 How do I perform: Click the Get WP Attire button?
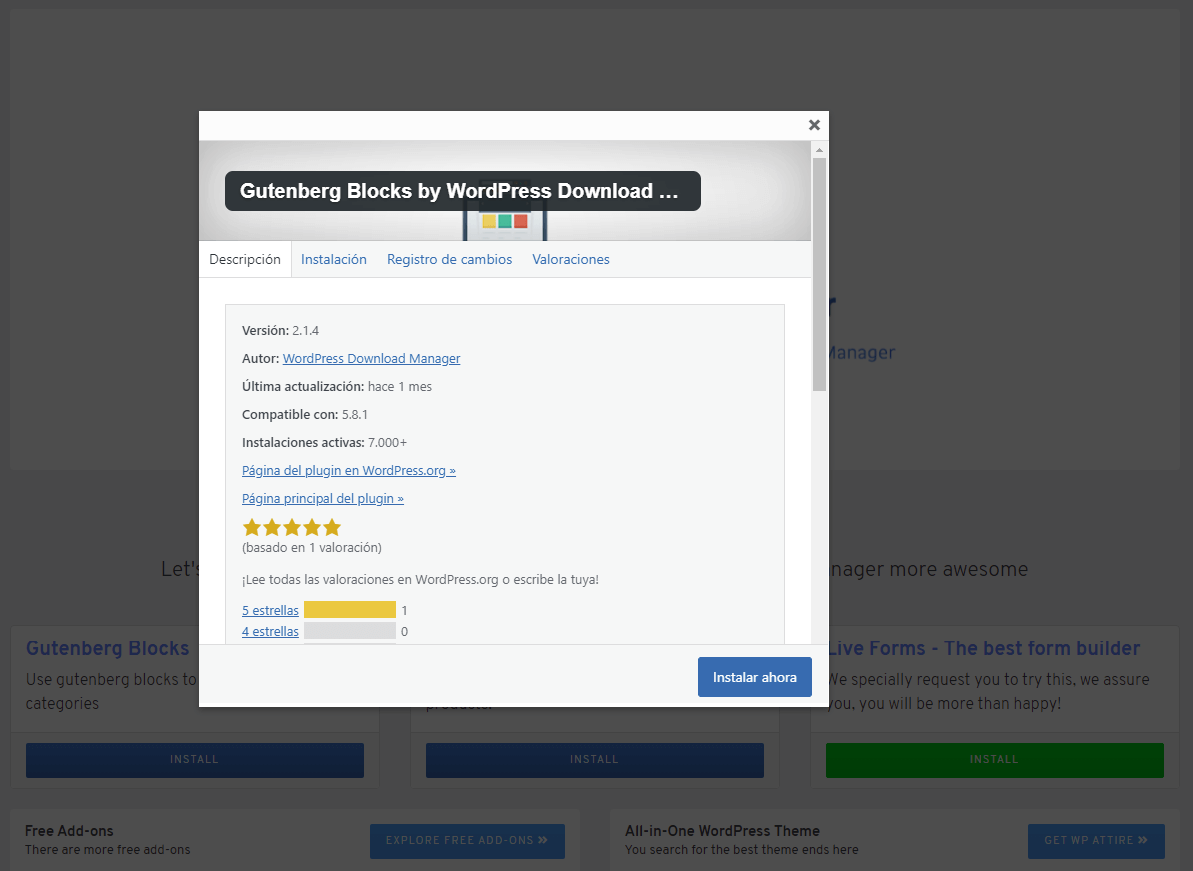pos(1096,841)
